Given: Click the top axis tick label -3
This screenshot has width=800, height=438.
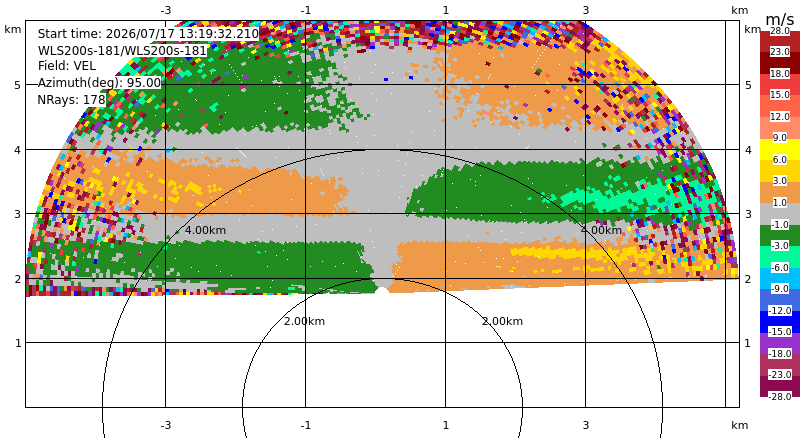Looking at the screenshot, I should tap(165, 10).
